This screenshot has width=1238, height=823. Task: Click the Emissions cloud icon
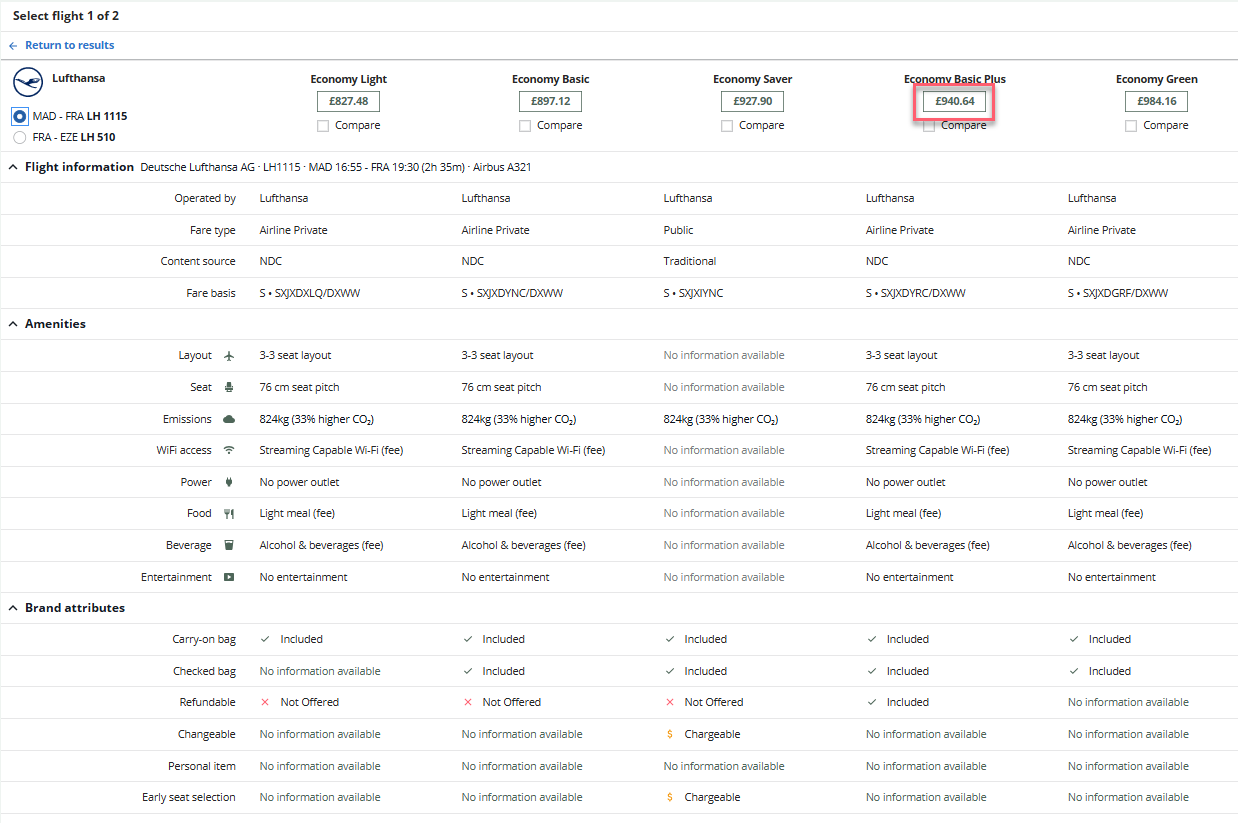pos(229,419)
